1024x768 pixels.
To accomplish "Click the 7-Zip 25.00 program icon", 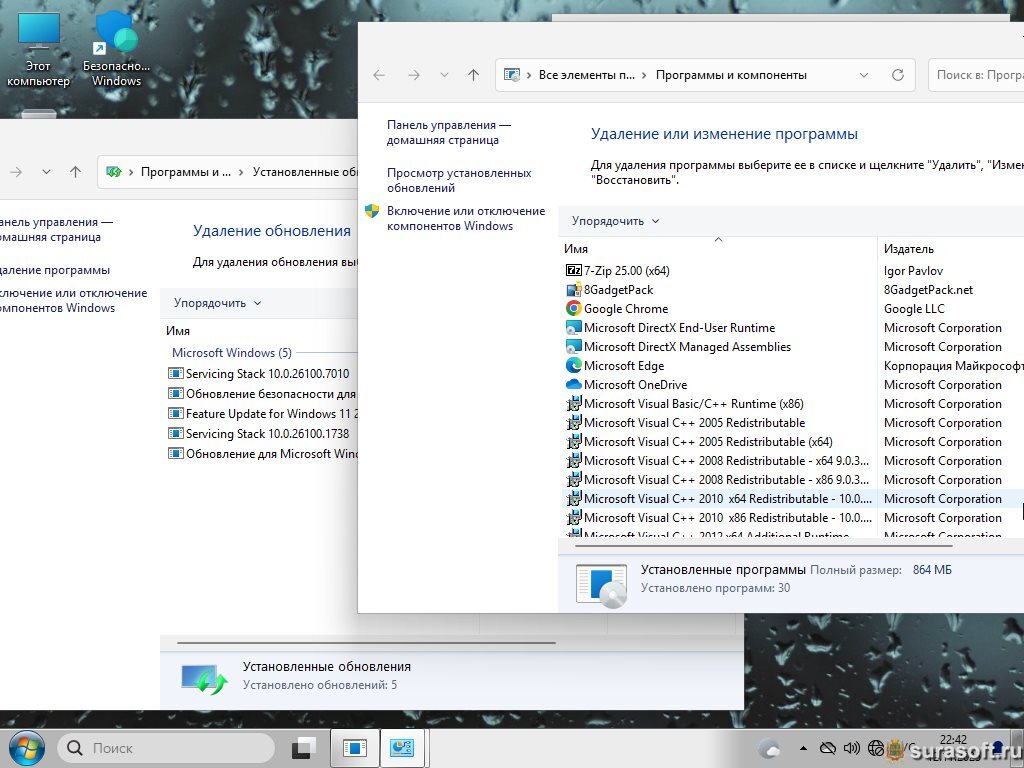I will (x=573, y=271).
